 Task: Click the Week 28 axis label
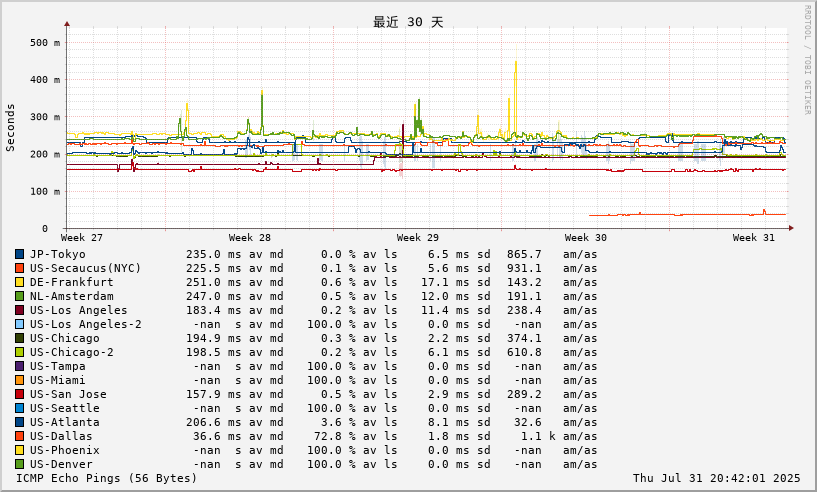coord(250,238)
